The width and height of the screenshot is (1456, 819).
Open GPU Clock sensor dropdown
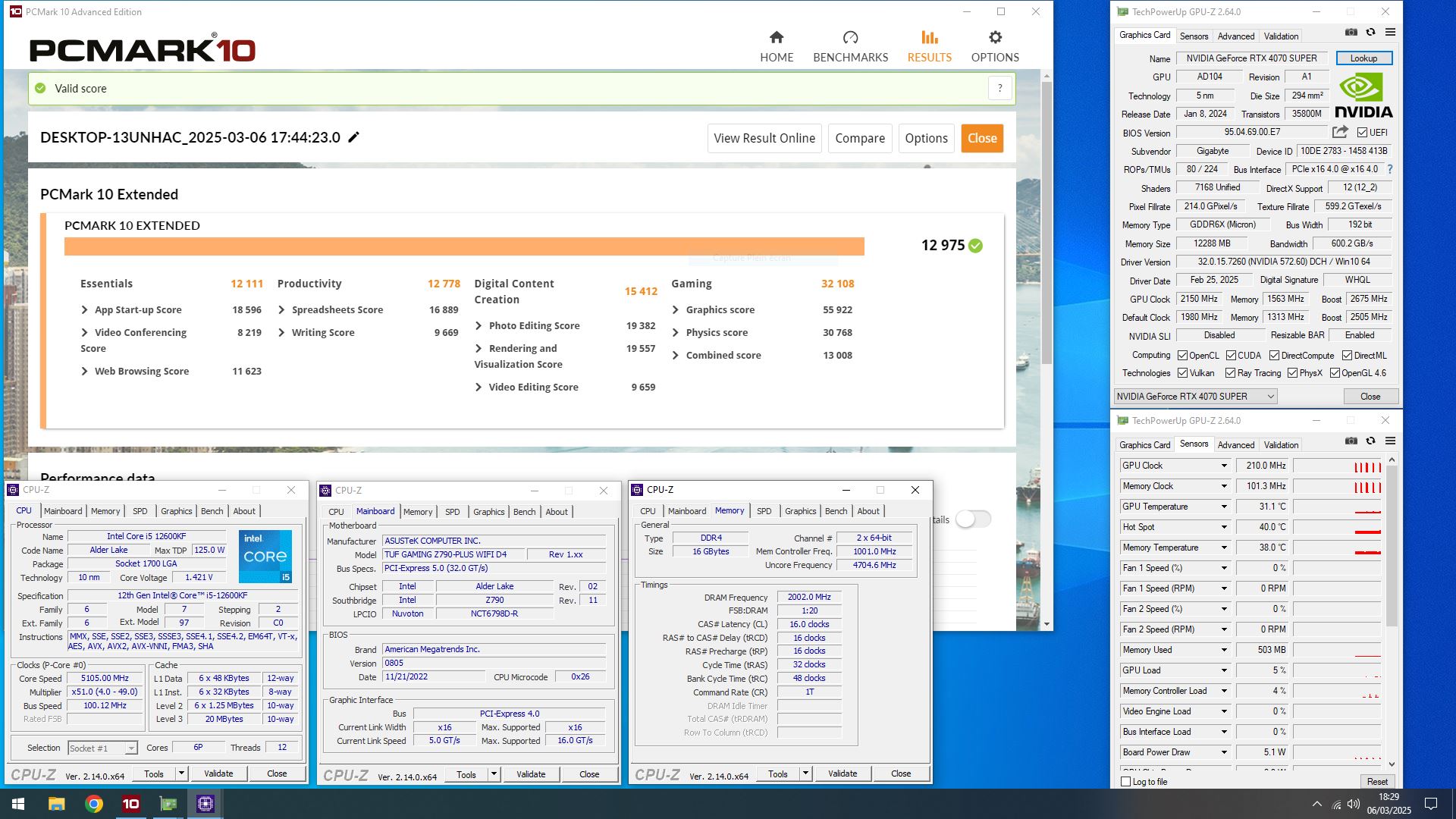click(x=1223, y=466)
